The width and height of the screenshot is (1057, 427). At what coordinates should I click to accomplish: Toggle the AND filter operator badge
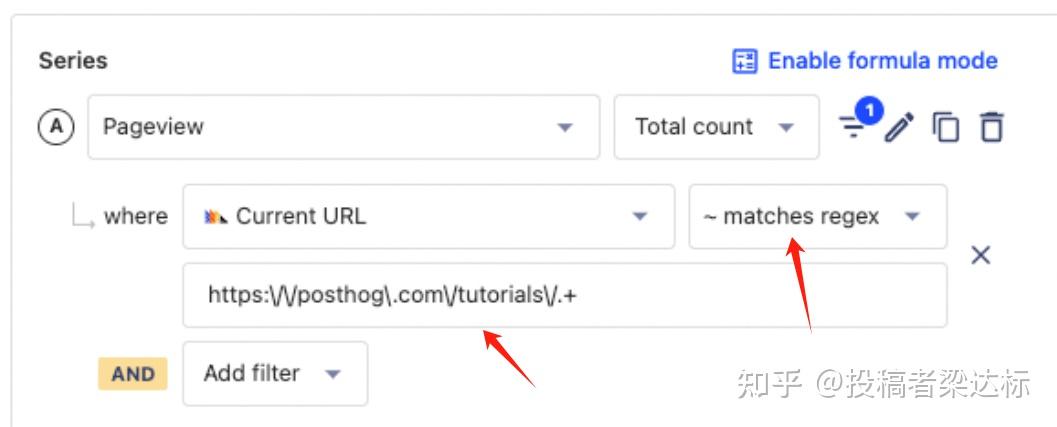pyautogui.click(x=133, y=374)
